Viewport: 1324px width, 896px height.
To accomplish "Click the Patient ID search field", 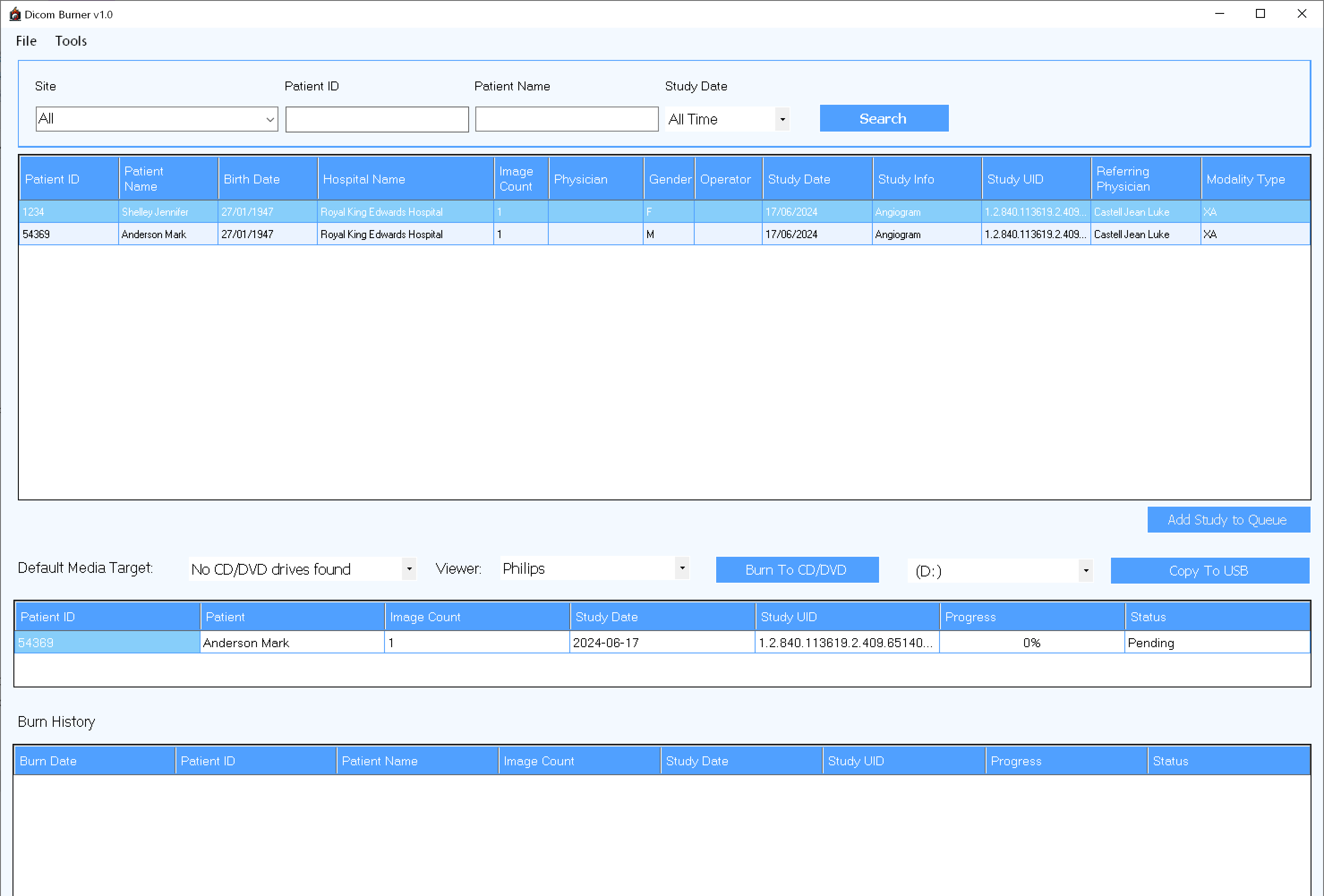I will (376, 119).
